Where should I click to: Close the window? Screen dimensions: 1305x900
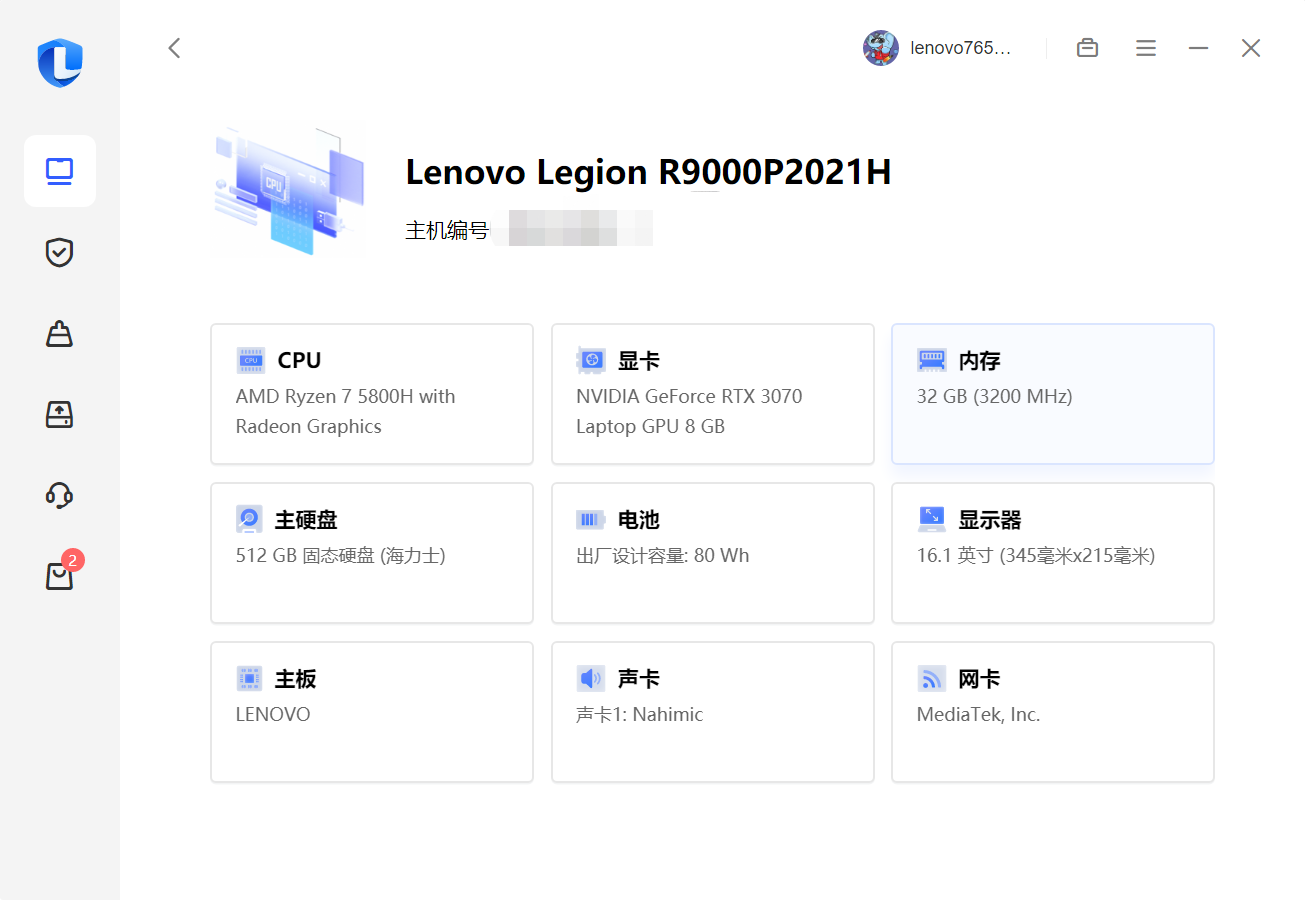coord(1251,48)
